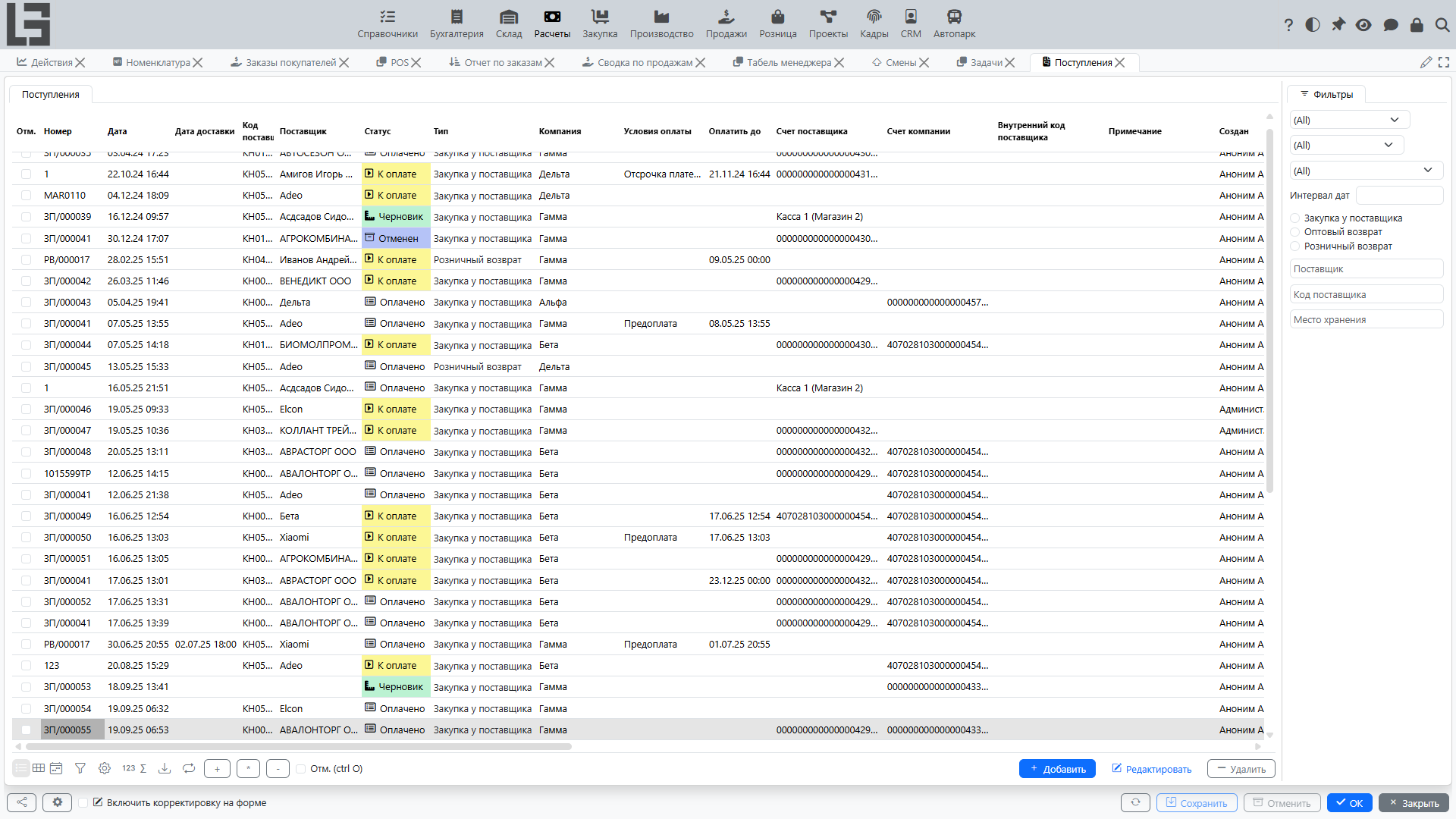This screenshot has width=1456, height=819.
Task: Click the table's vertical scrollbar
Action: point(1269,311)
